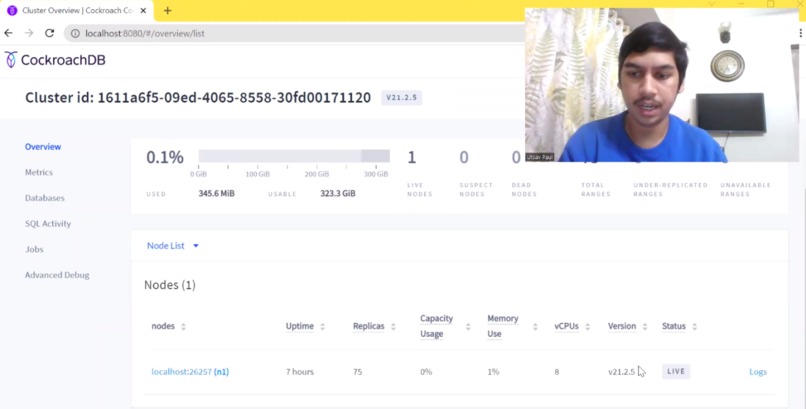Click the 8 vCPUs value
The image size is (806, 409).
[x=556, y=371]
